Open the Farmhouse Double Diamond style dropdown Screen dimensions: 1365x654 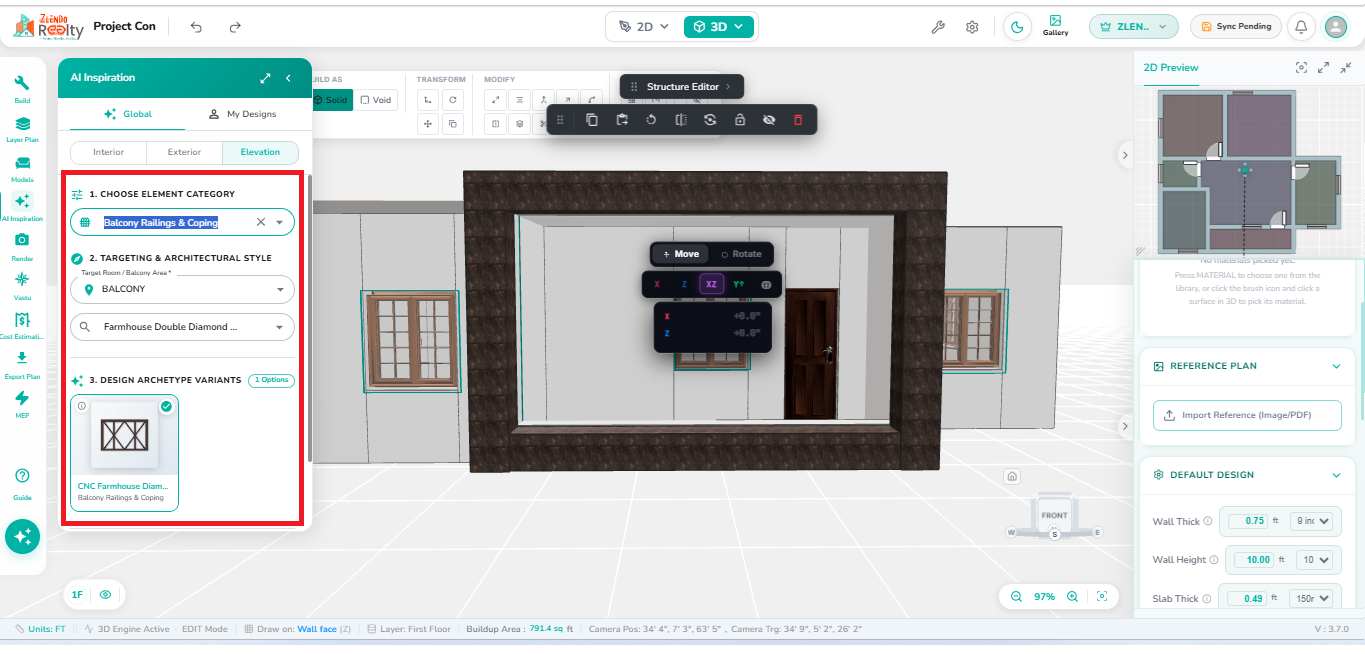tap(182, 326)
